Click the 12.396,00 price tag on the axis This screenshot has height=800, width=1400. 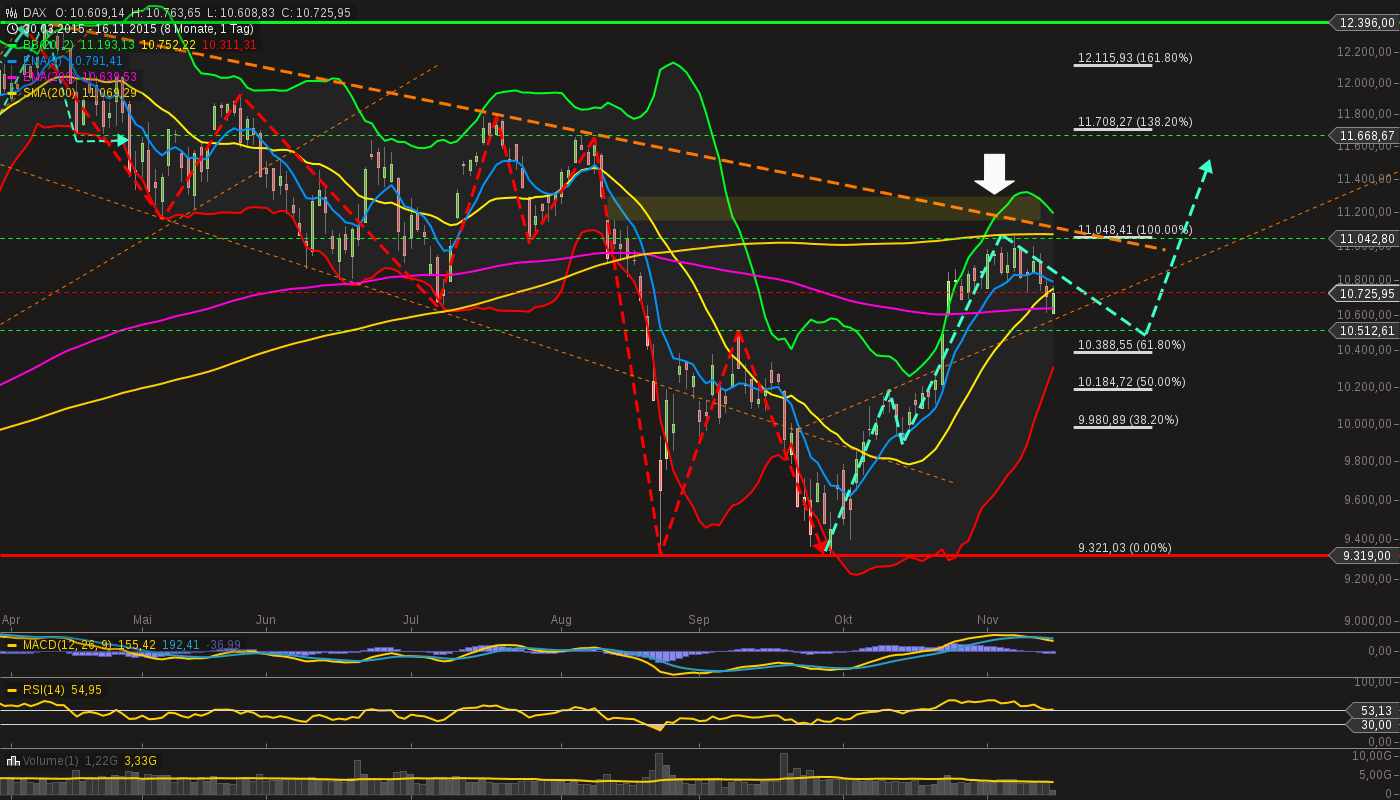pyautogui.click(x=1366, y=23)
